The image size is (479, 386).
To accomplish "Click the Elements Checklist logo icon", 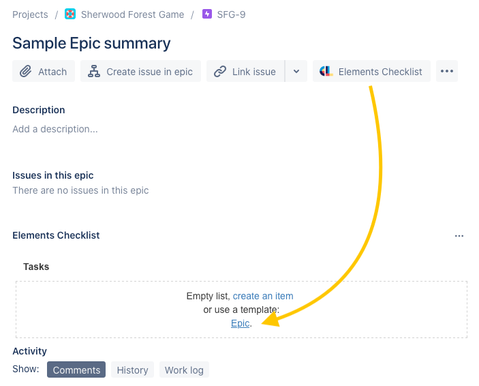I will pyautogui.click(x=326, y=71).
